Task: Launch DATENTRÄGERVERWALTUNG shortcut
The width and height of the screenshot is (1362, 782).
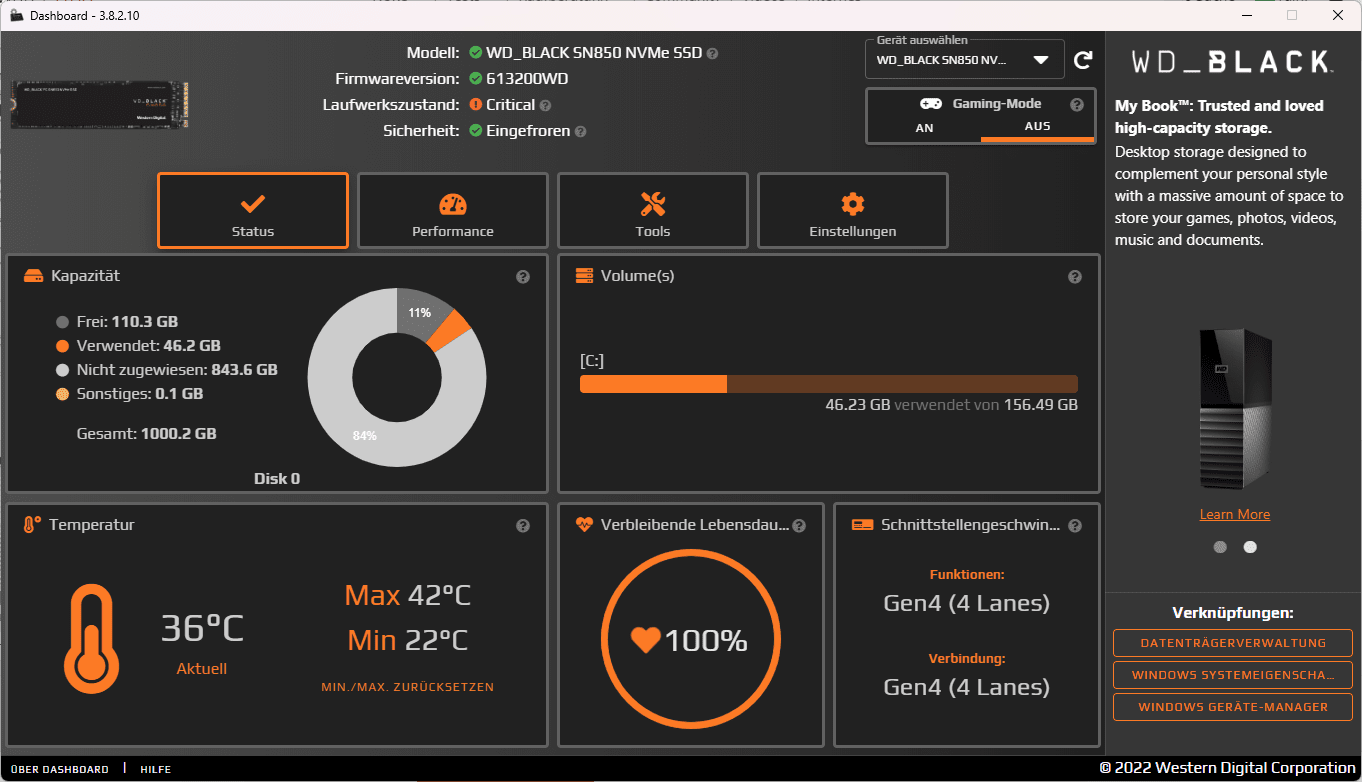Action: point(1233,643)
